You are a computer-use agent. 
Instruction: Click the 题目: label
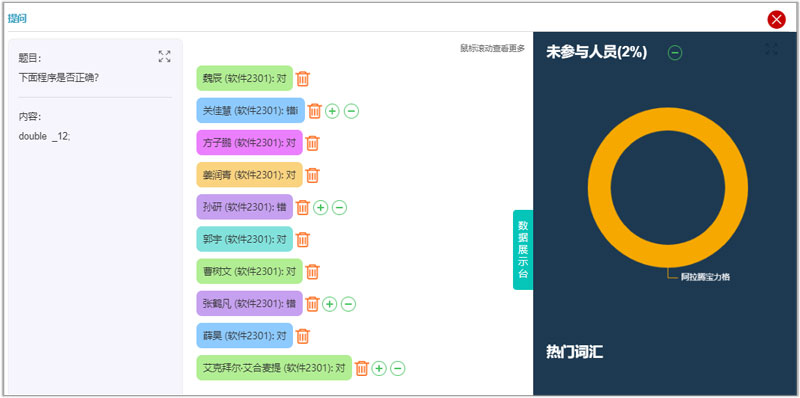point(30,58)
